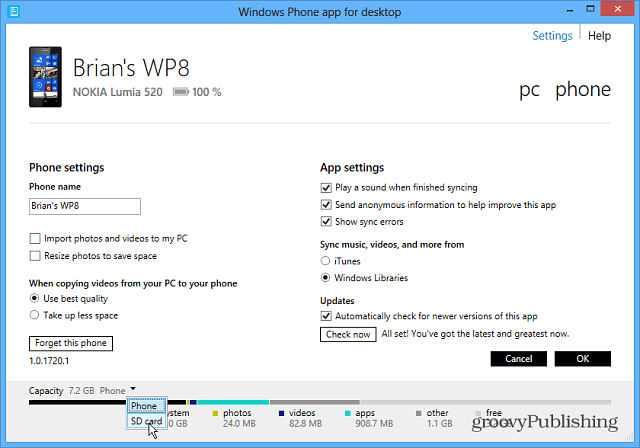Click the Brian's WP8 heading
The width and height of the screenshot is (640, 448).
coord(131,67)
